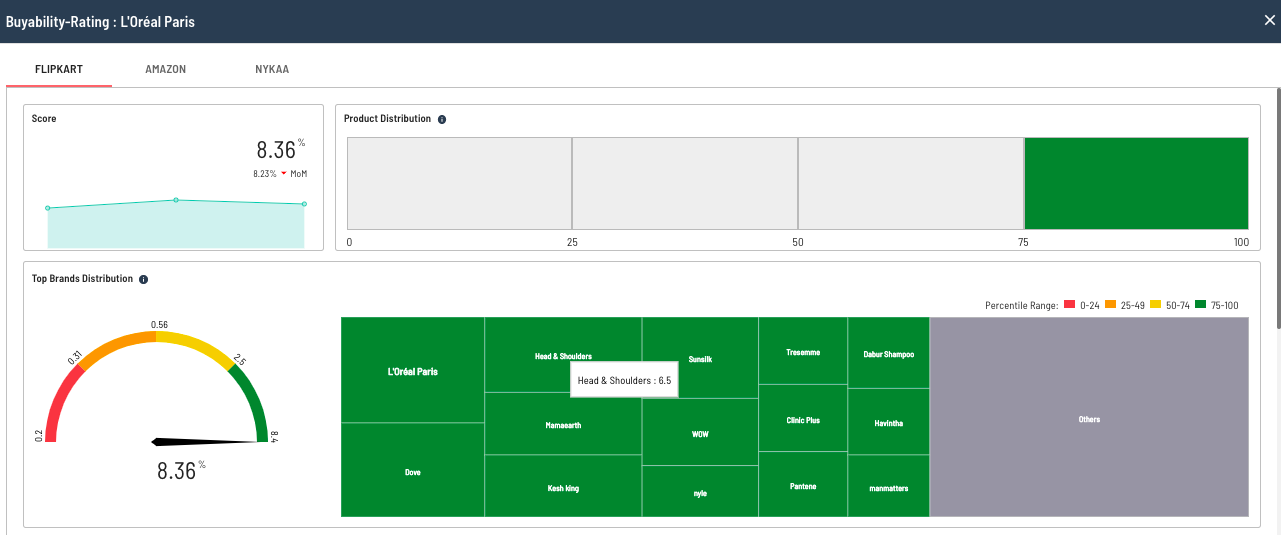The height and width of the screenshot is (535, 1281).
Task: Click the gauge needle pointer
Action: pos(204,441)
